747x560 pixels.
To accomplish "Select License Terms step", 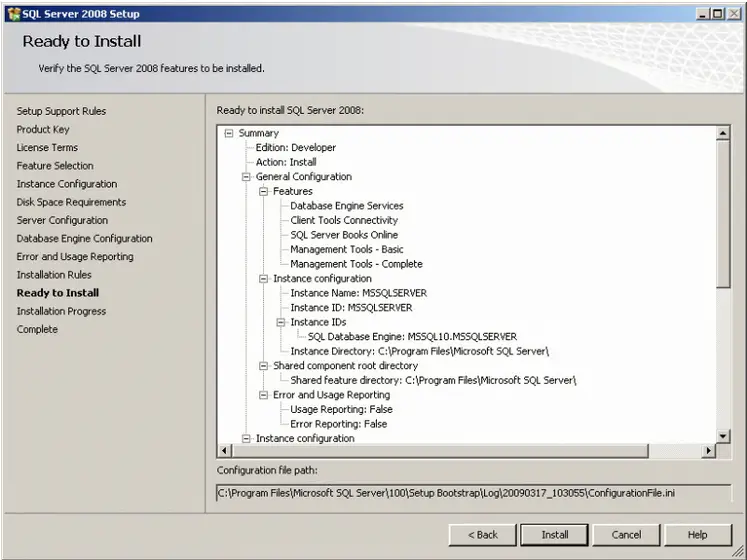I will (x=47, y=147).
